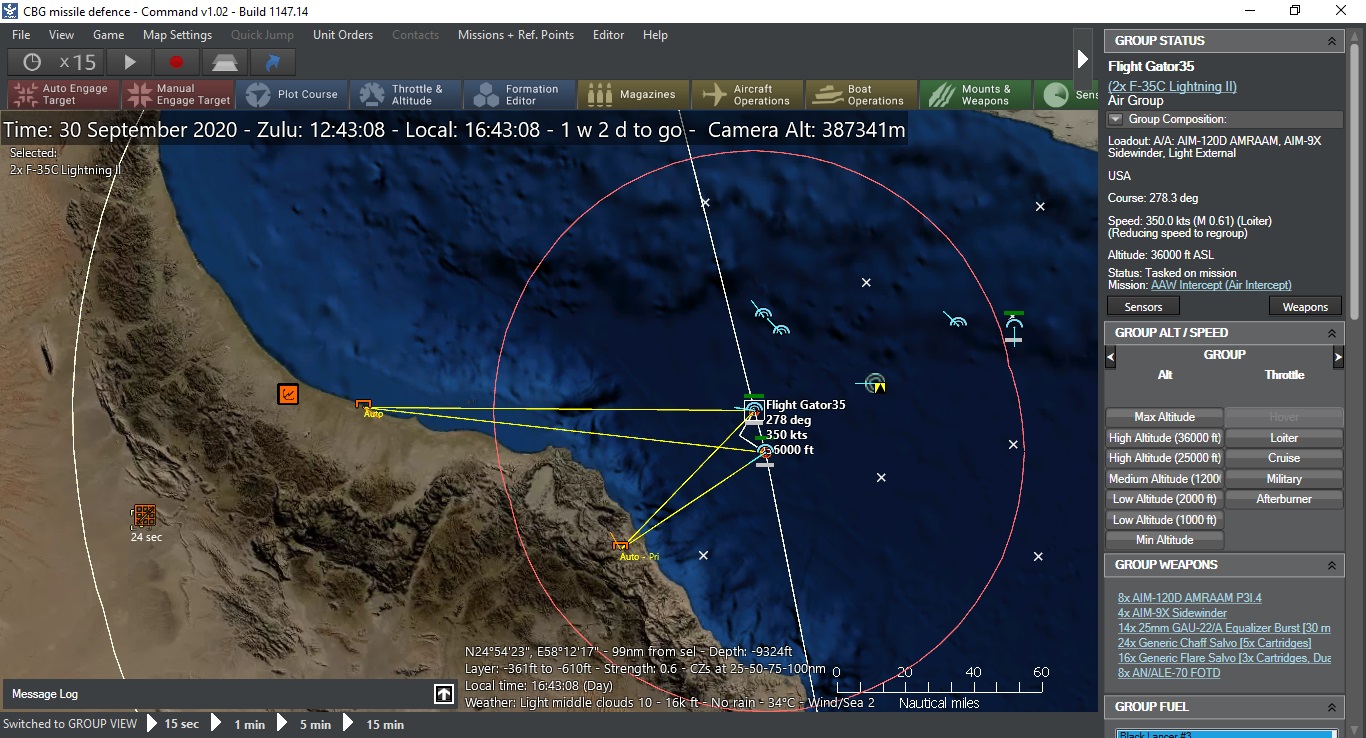Select the hostile unit marked 24 sec
The height and width of the screenshot is (738, 1366).
pos(145,515)
